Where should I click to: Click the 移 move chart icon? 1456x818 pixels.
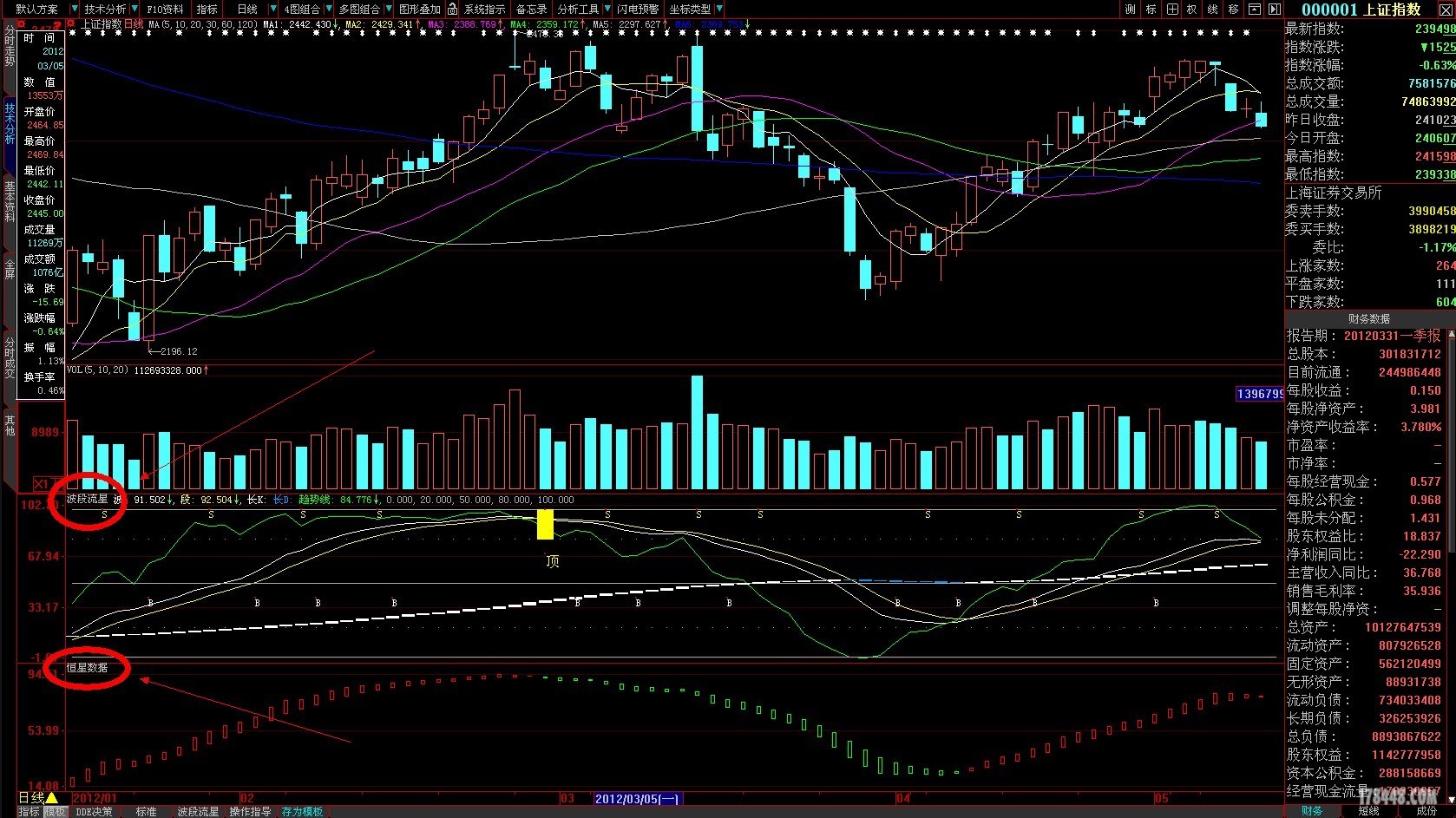1233,9
